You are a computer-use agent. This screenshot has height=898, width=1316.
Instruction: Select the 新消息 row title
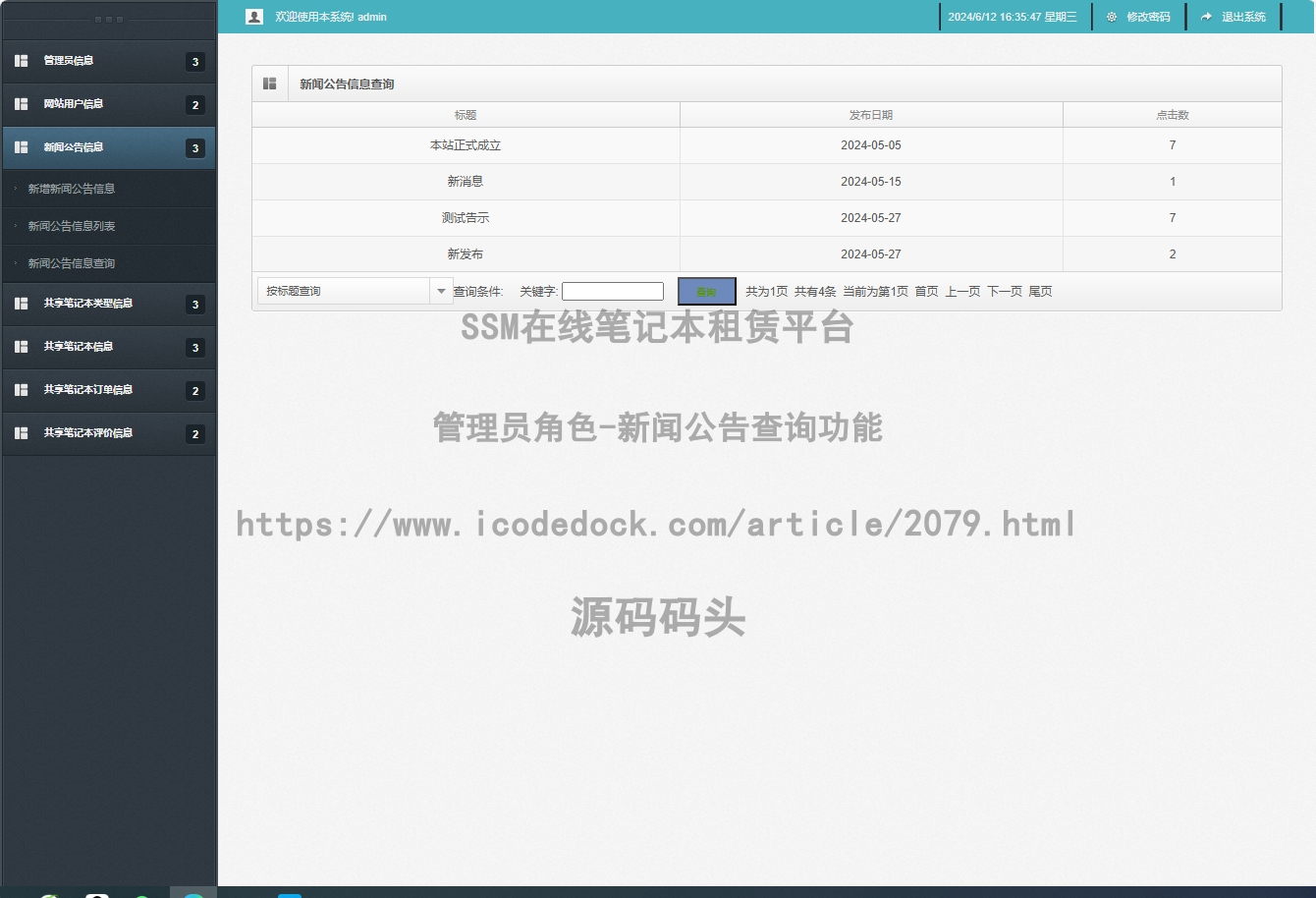466,182
